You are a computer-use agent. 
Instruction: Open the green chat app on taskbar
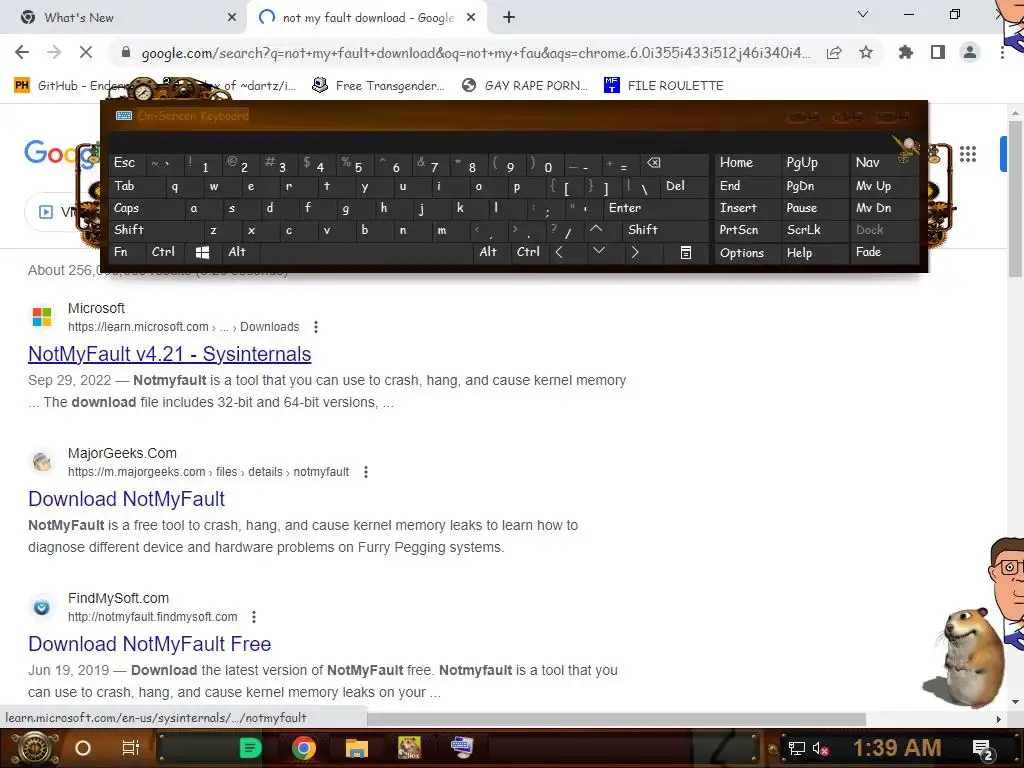pyautogui.click(x=250, y=748)
